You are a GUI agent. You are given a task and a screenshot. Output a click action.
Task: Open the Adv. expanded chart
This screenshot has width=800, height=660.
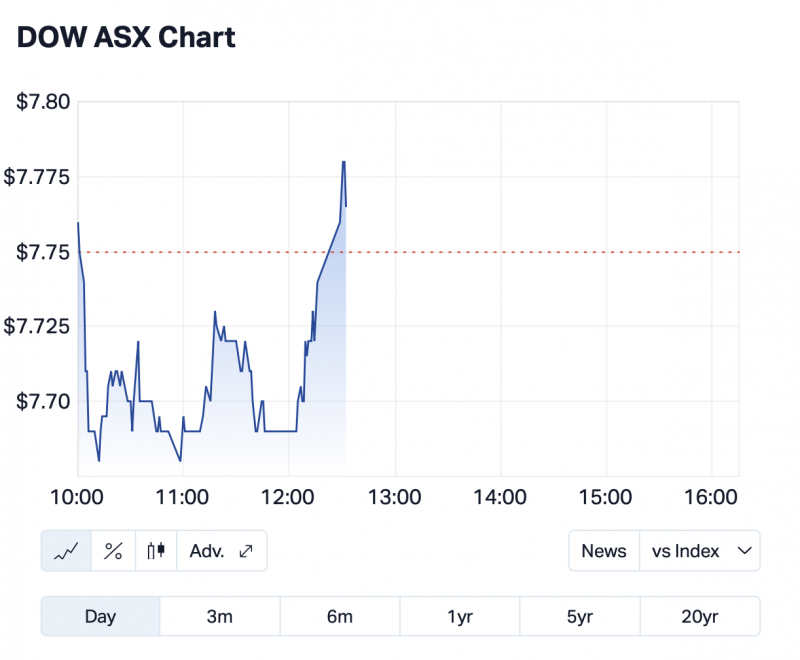coord(221,551)
